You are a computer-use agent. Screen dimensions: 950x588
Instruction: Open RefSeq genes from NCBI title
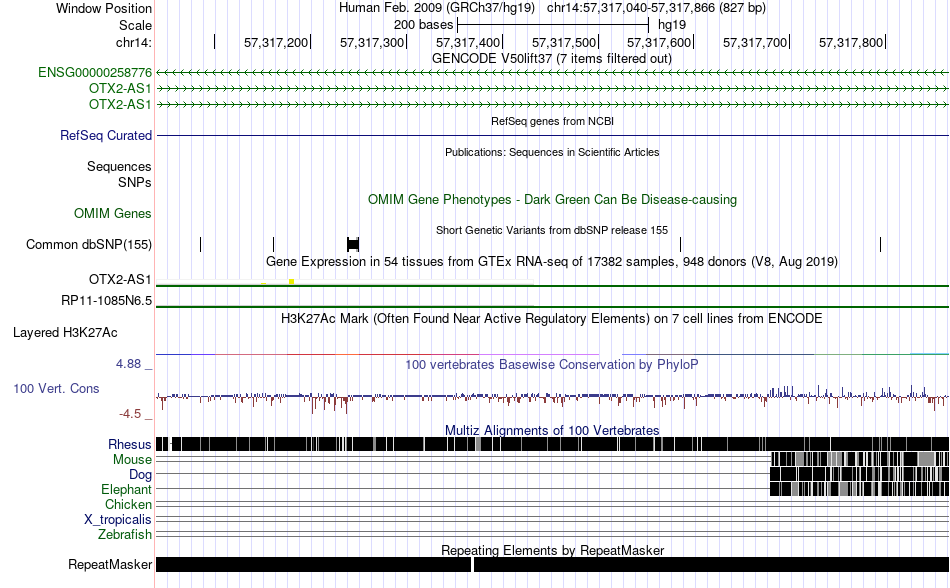click(x=552, y=121)
